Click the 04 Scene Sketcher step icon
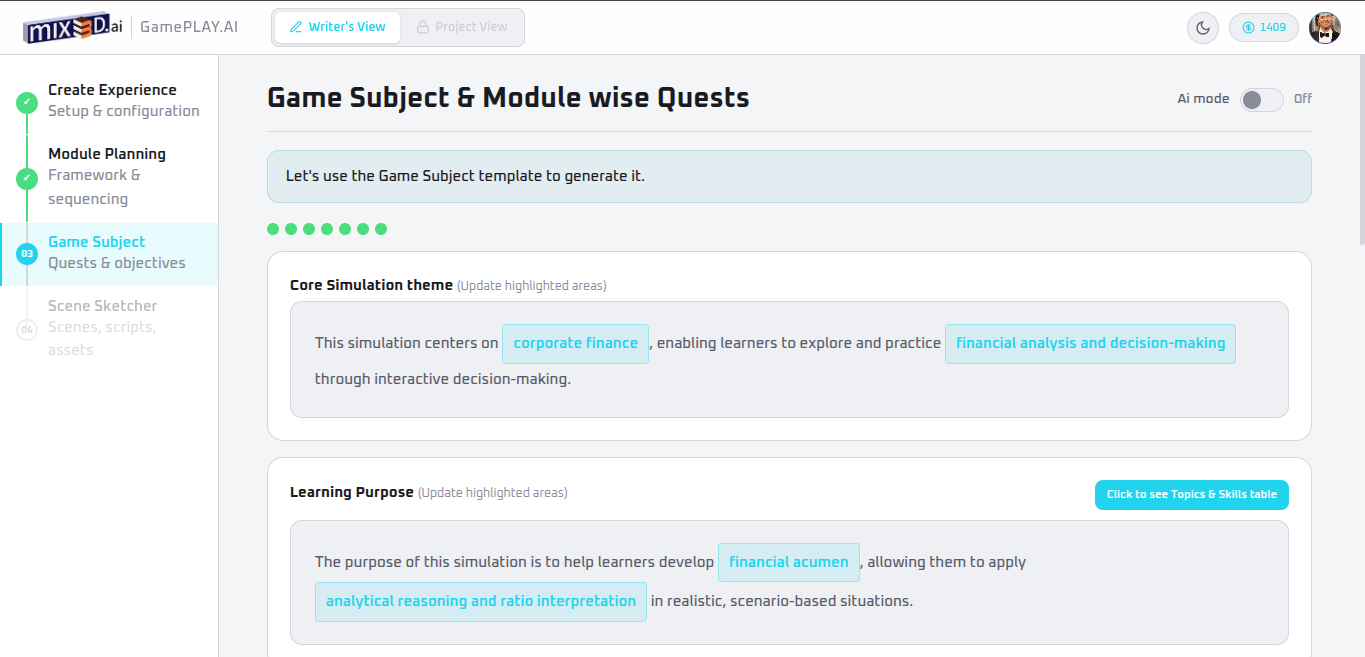The image size is (1365, 657). point(27,328)
